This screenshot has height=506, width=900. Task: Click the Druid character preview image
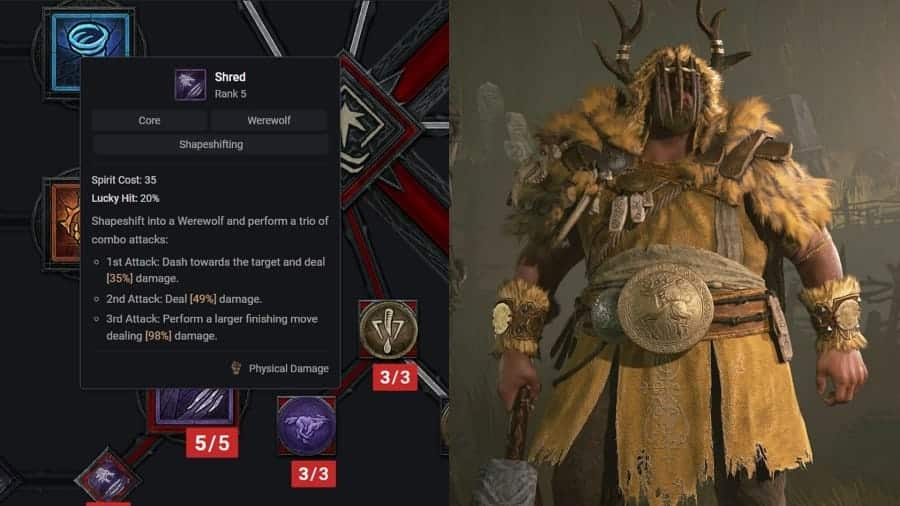click(674, 253)
